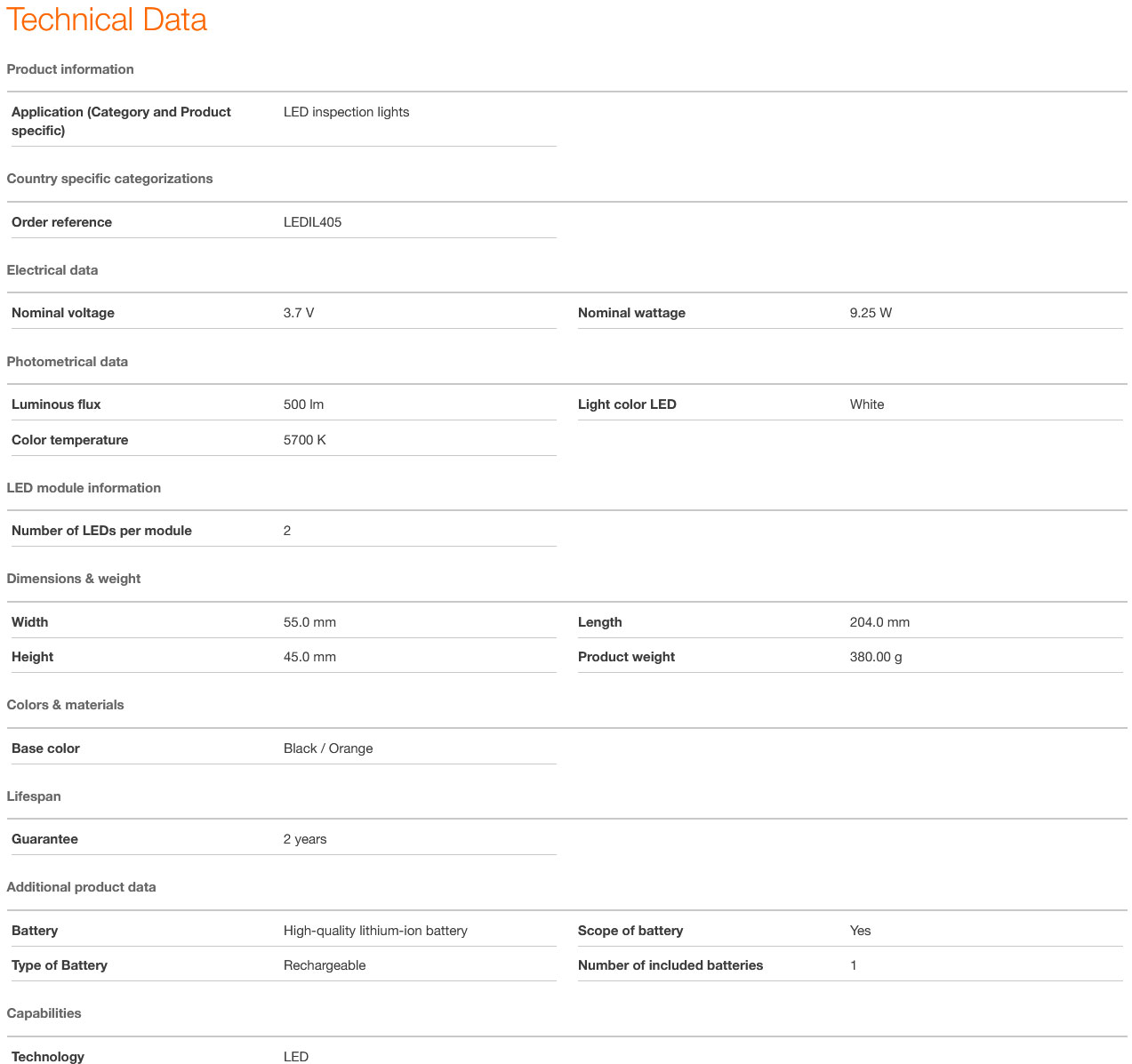Click the Photometrical data section header
Screen dimensions: 1132x1064
click(68, 362)
